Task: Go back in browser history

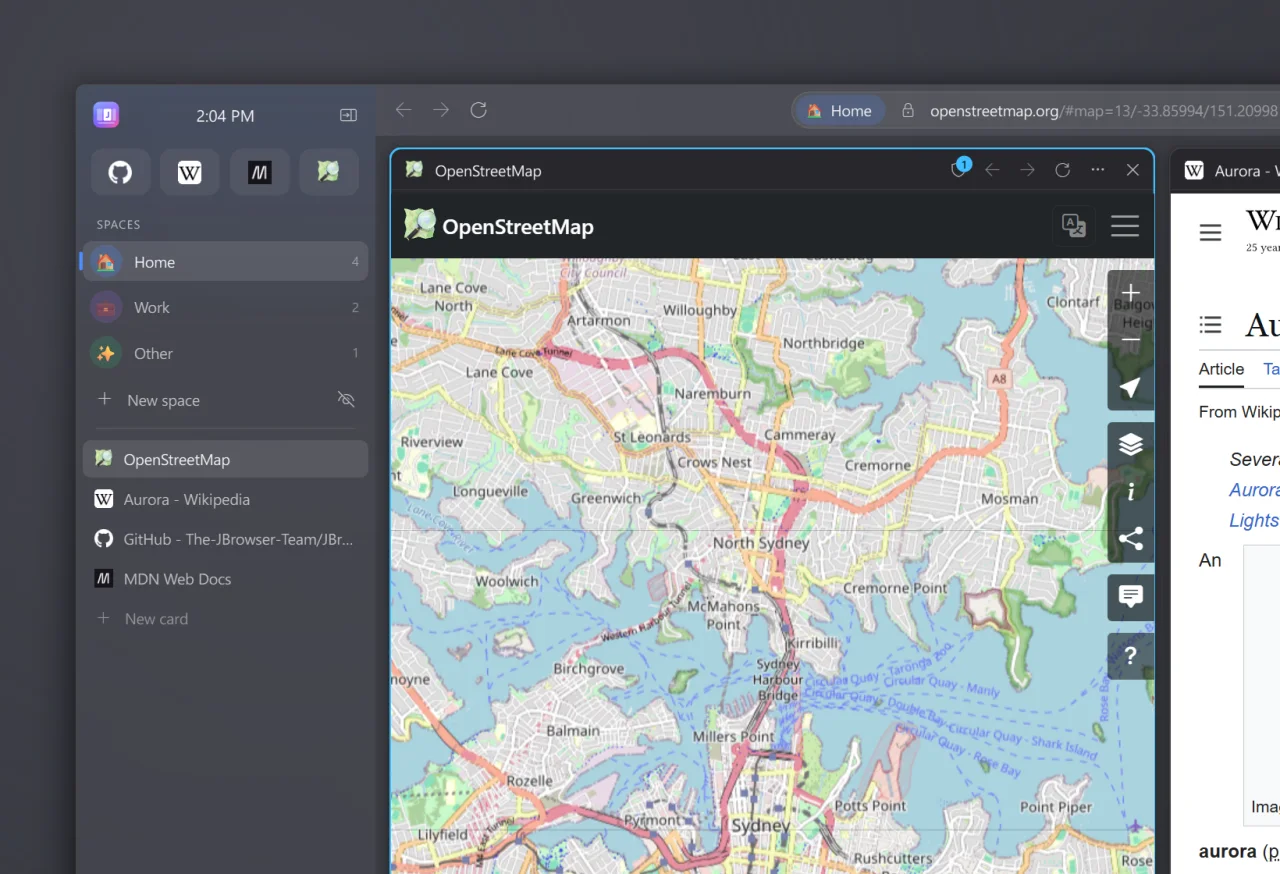Action: click(x=403, y=110)
